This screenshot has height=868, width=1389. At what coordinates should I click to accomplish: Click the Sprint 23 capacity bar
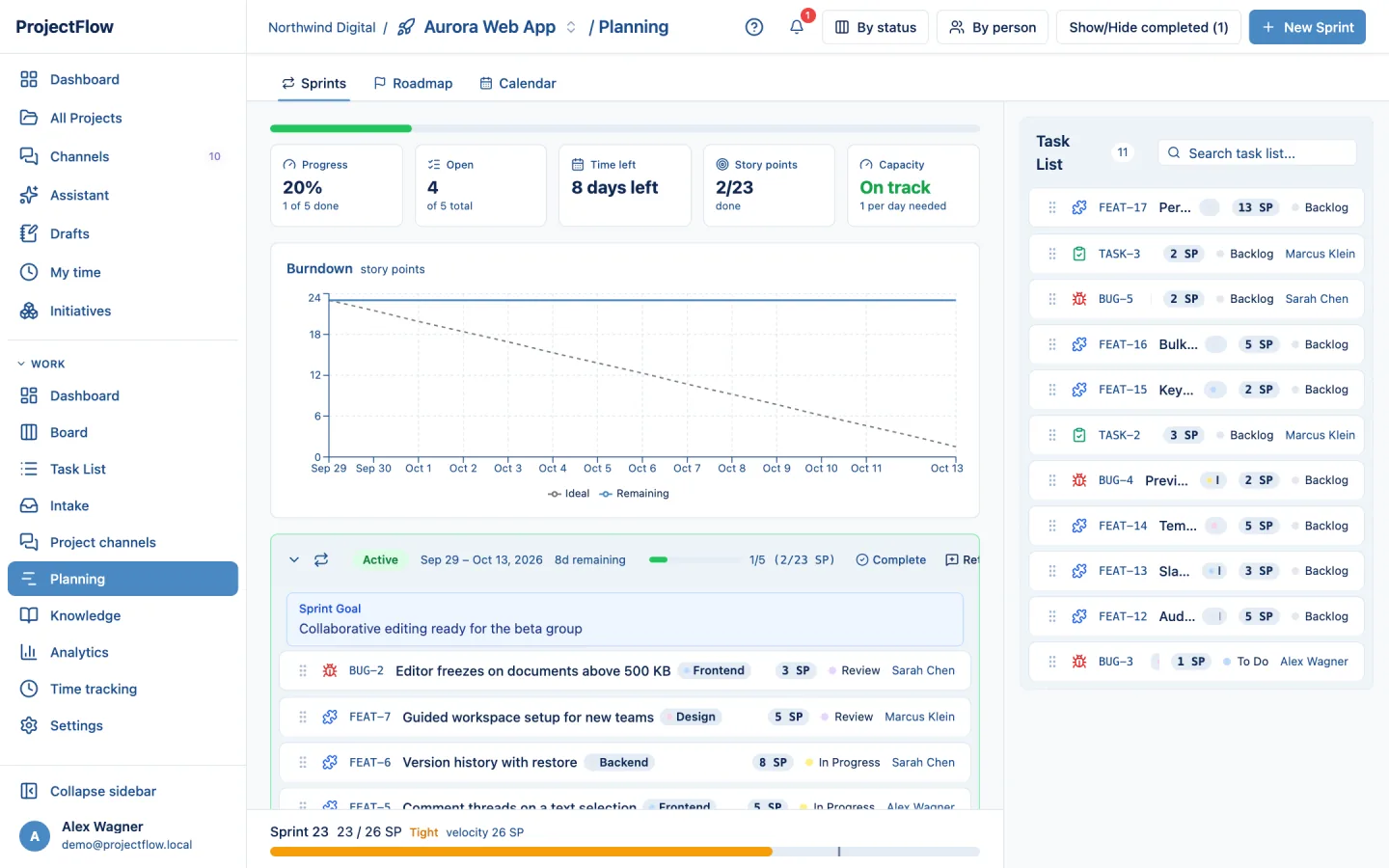pyautogui.click(x=625, y=852)
